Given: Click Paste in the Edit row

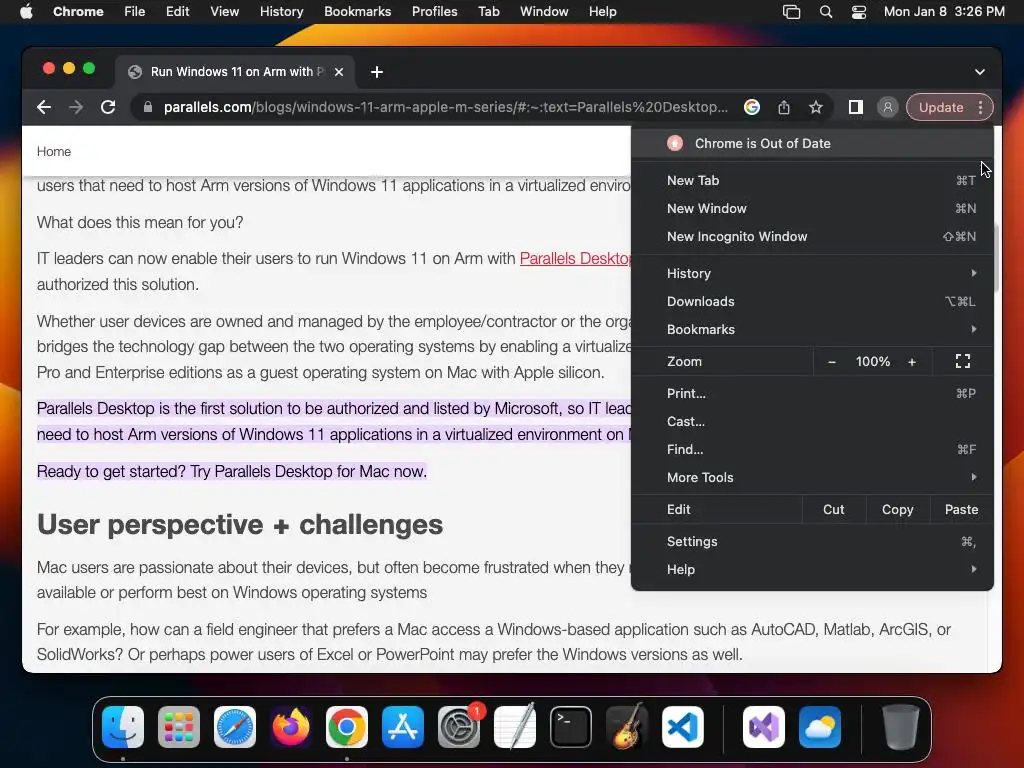Looking at the screenshot, I should (x=961, y=509).
